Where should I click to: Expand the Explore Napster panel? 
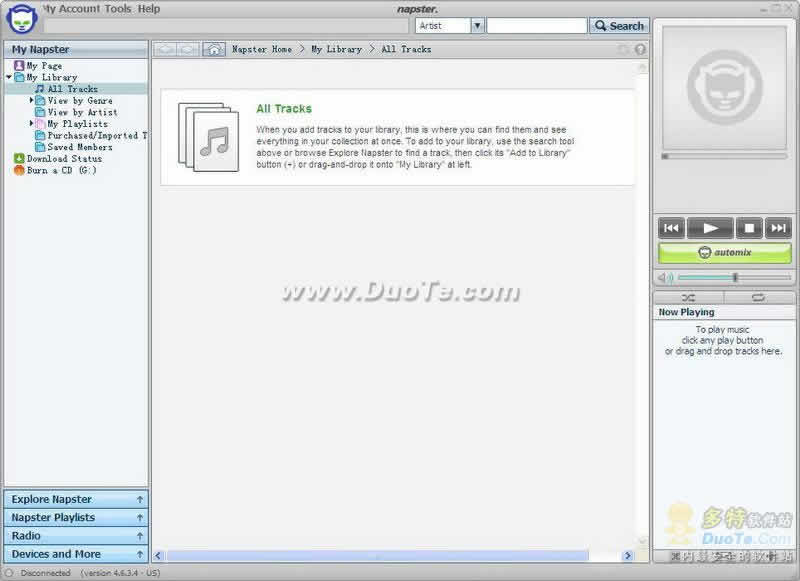76,499
